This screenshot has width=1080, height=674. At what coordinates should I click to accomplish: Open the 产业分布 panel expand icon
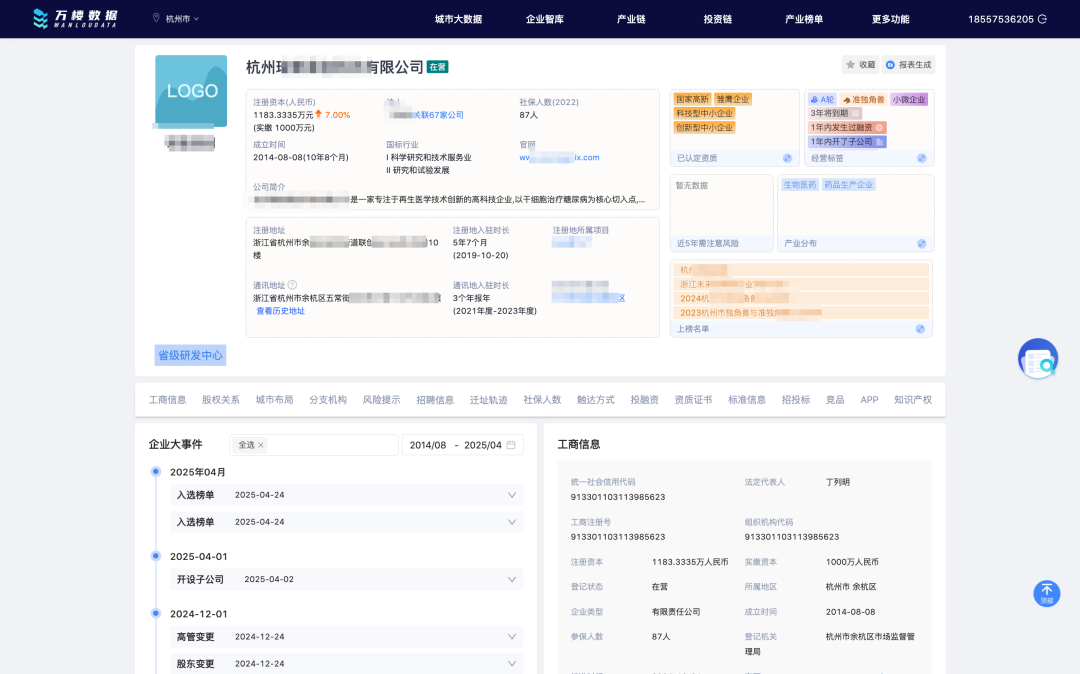921,243
